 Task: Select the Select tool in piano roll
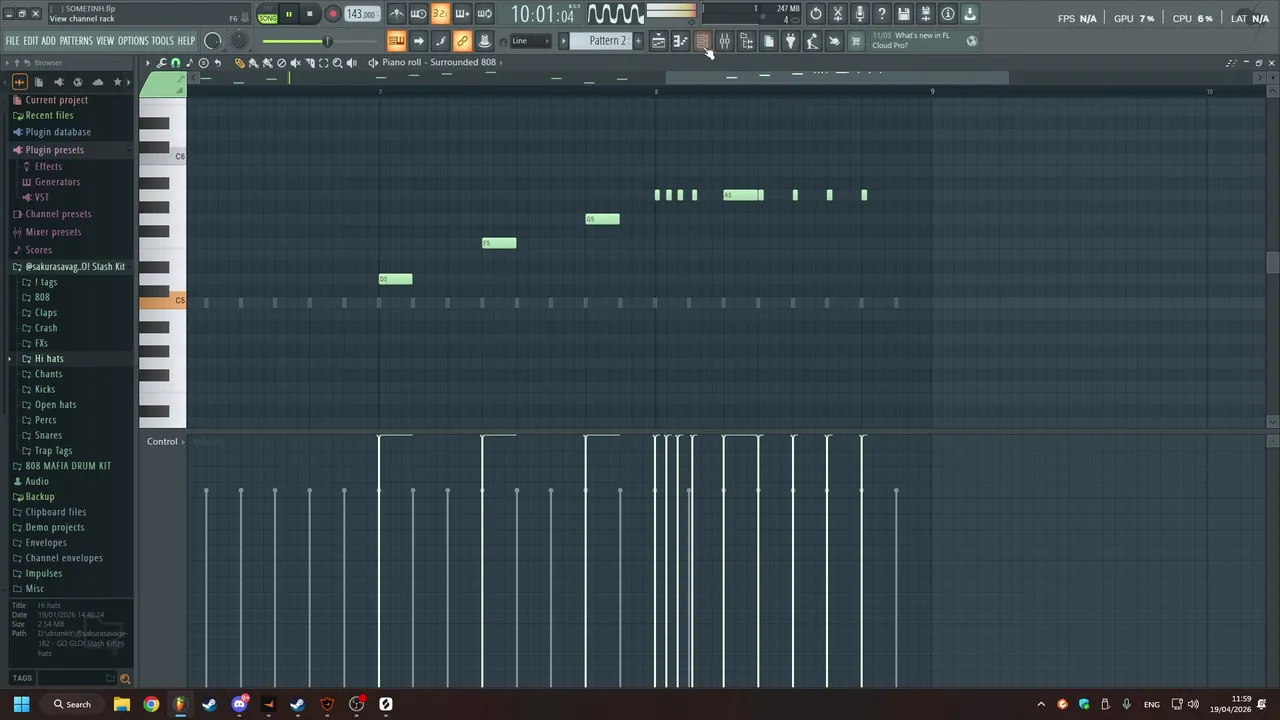point(323,63)
